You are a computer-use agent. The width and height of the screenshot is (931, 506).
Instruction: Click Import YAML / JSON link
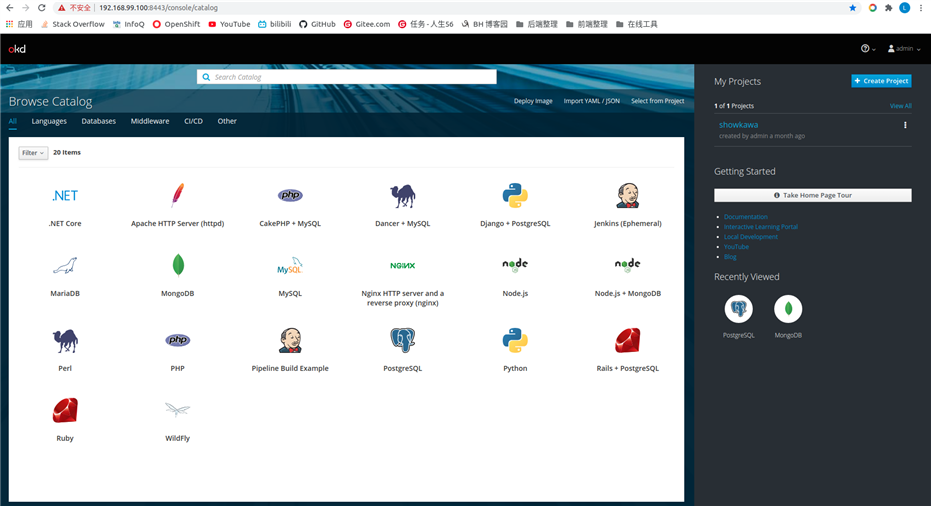pyautogui.click(x=591, y=101)
